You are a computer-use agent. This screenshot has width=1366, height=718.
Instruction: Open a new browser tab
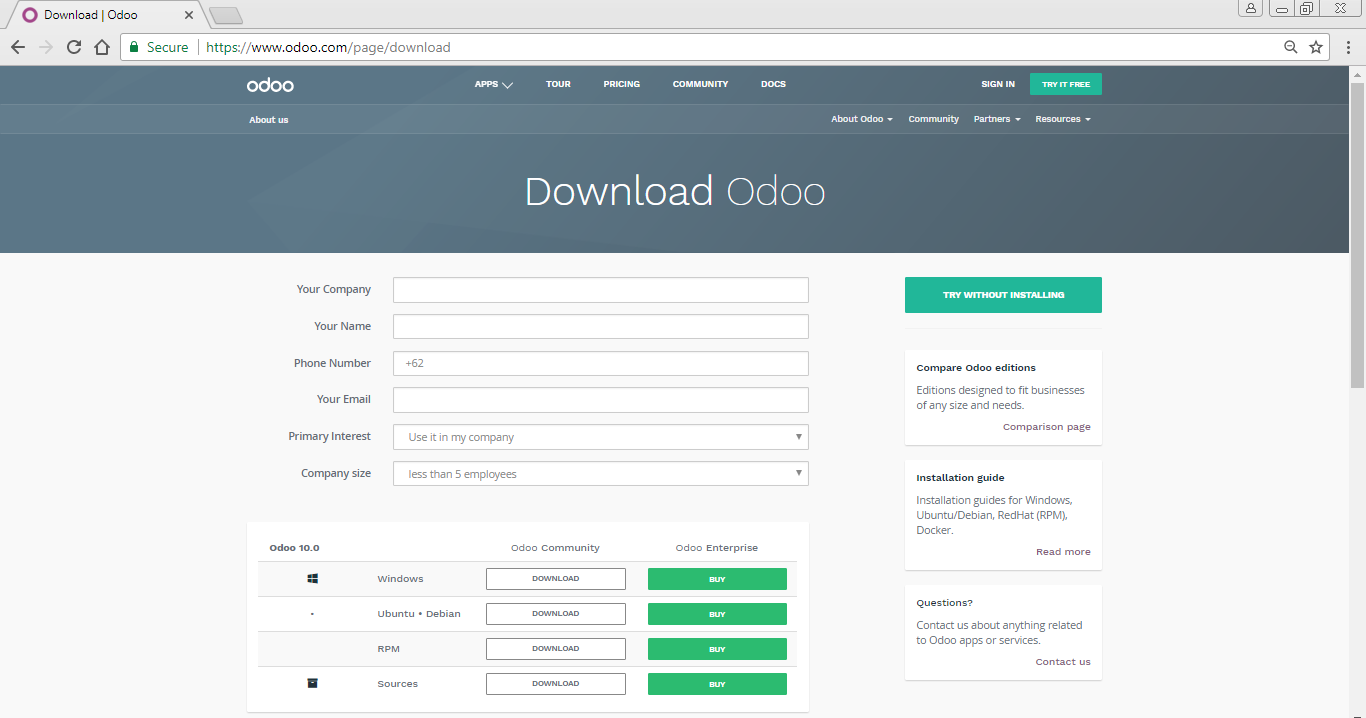coord(225,15)
